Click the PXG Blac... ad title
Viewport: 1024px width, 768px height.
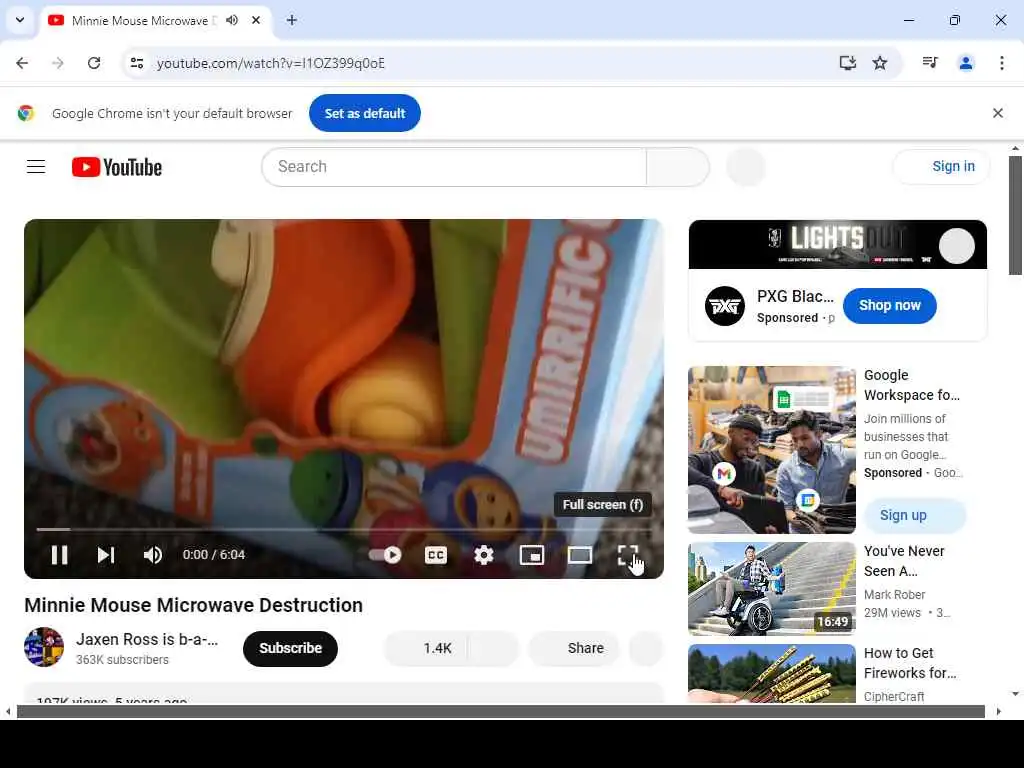[x=795, y=296]
